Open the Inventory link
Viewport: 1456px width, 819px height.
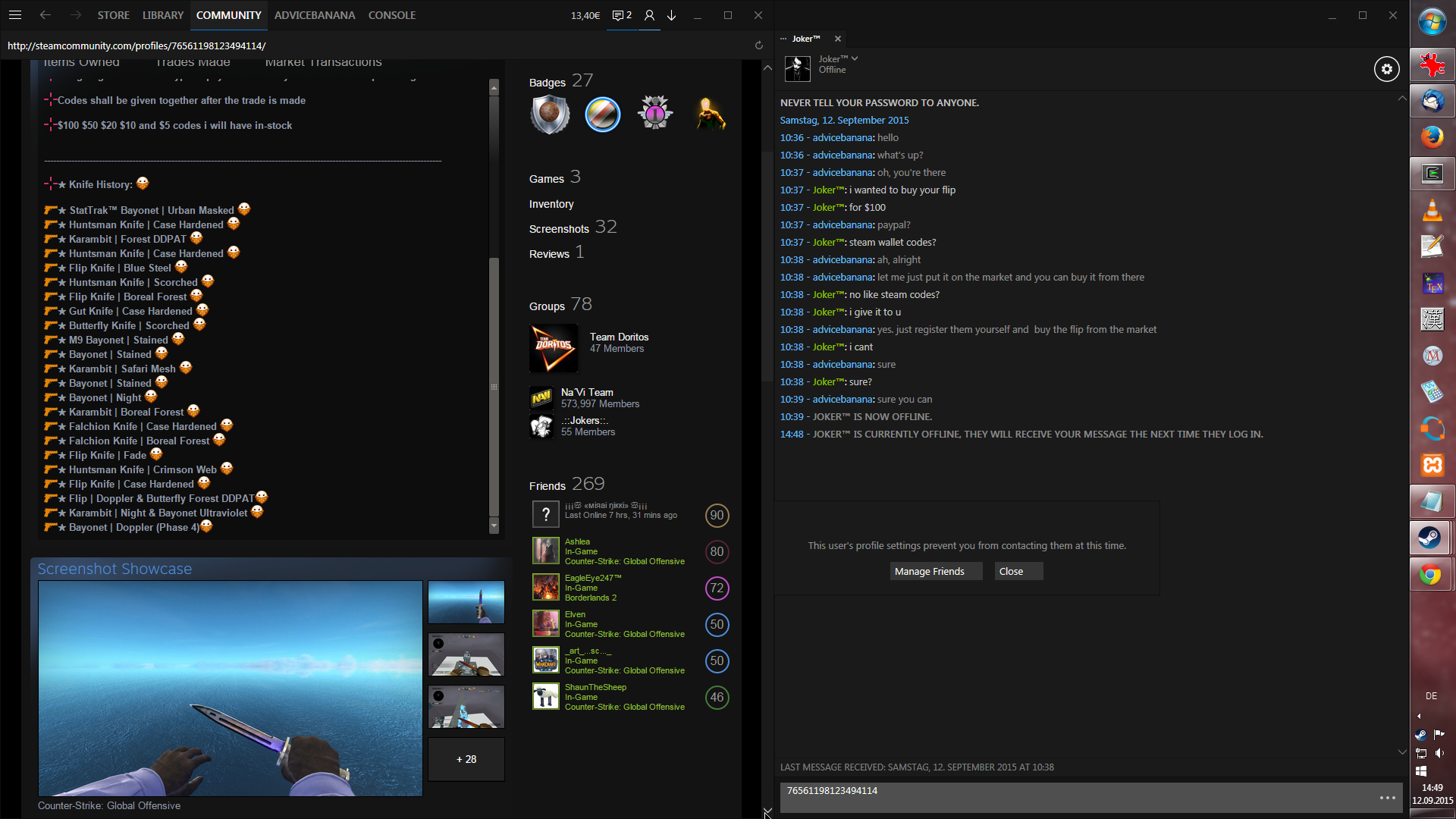[551, 204]
